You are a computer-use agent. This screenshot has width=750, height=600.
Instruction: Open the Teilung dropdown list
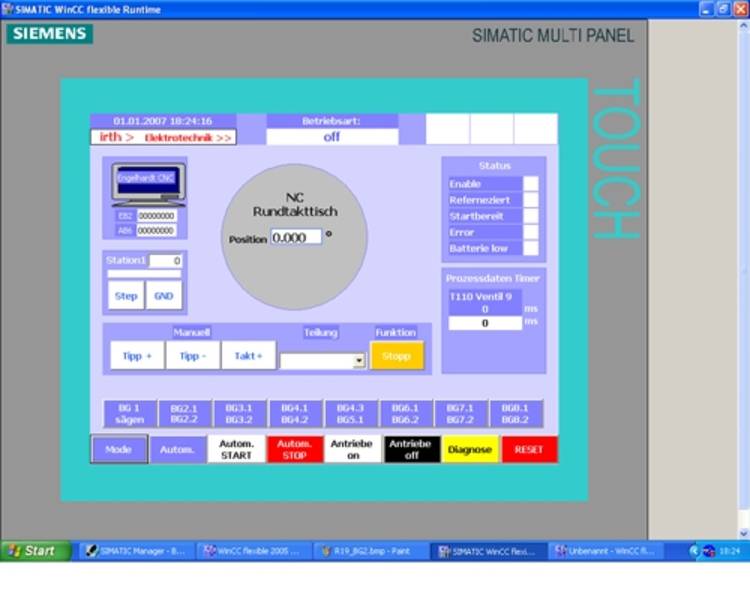click(x=359, y=361)
